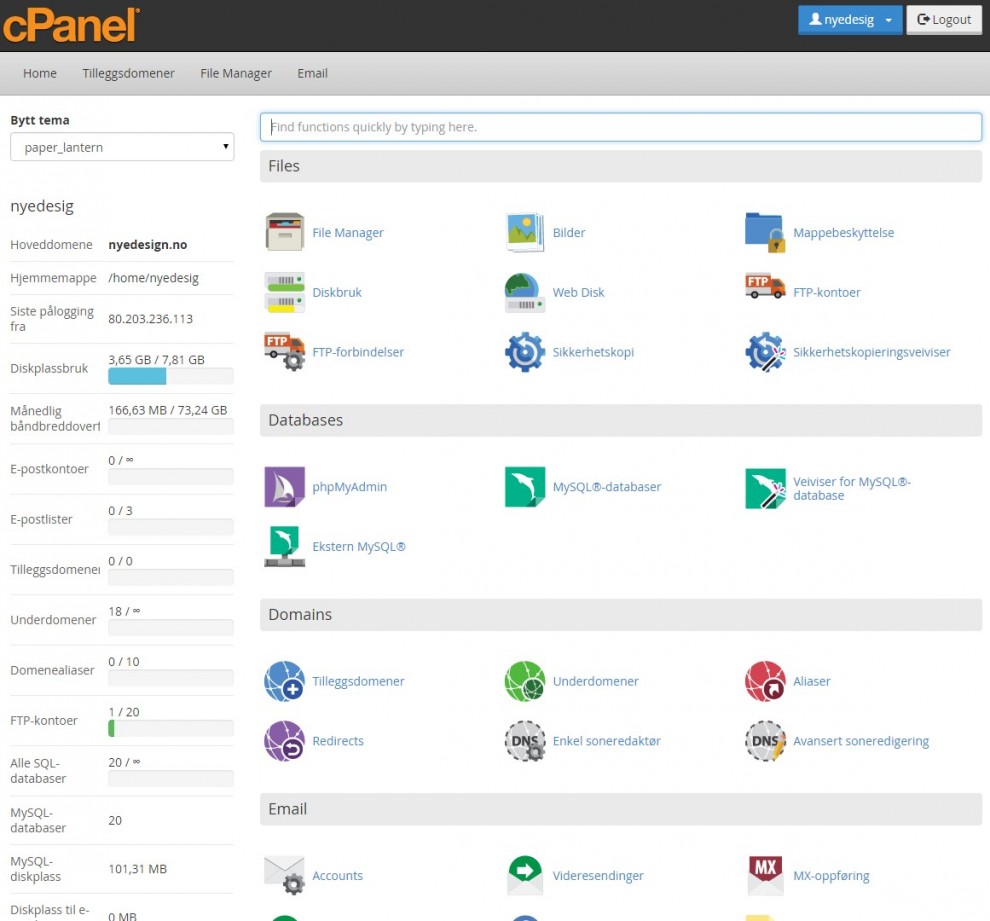
Task: Click the '3,65 GB / 7,81 GB' value
Action: [156, 360]
